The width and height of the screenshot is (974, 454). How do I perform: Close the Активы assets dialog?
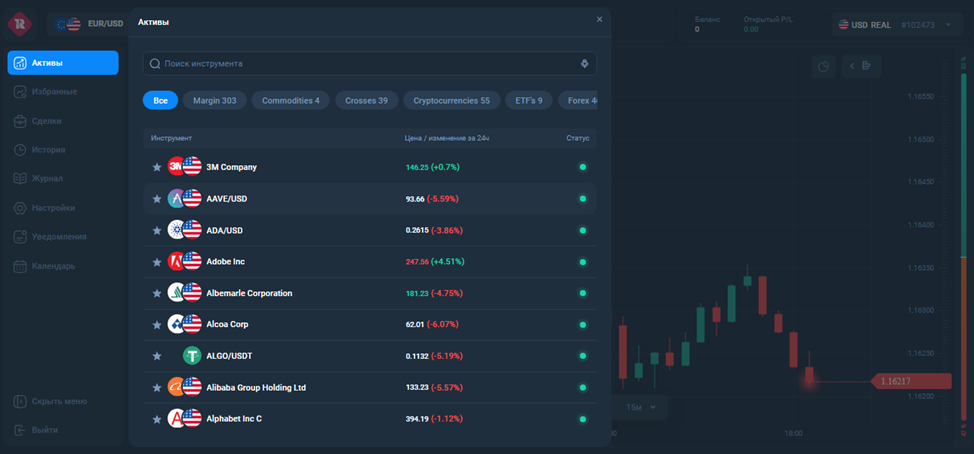point(599,19)
